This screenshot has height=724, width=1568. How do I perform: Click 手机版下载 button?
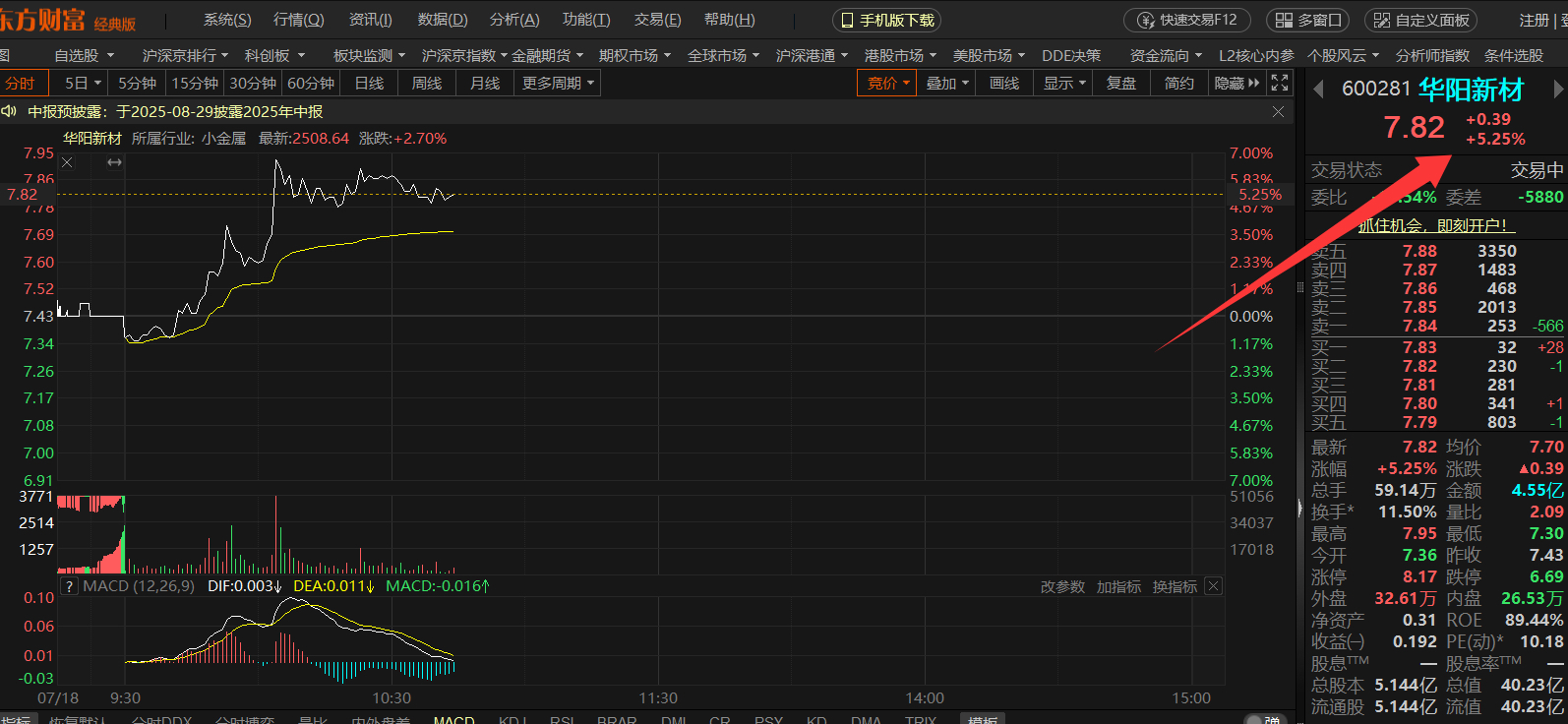pyautogui.click(x=886, y=20)
